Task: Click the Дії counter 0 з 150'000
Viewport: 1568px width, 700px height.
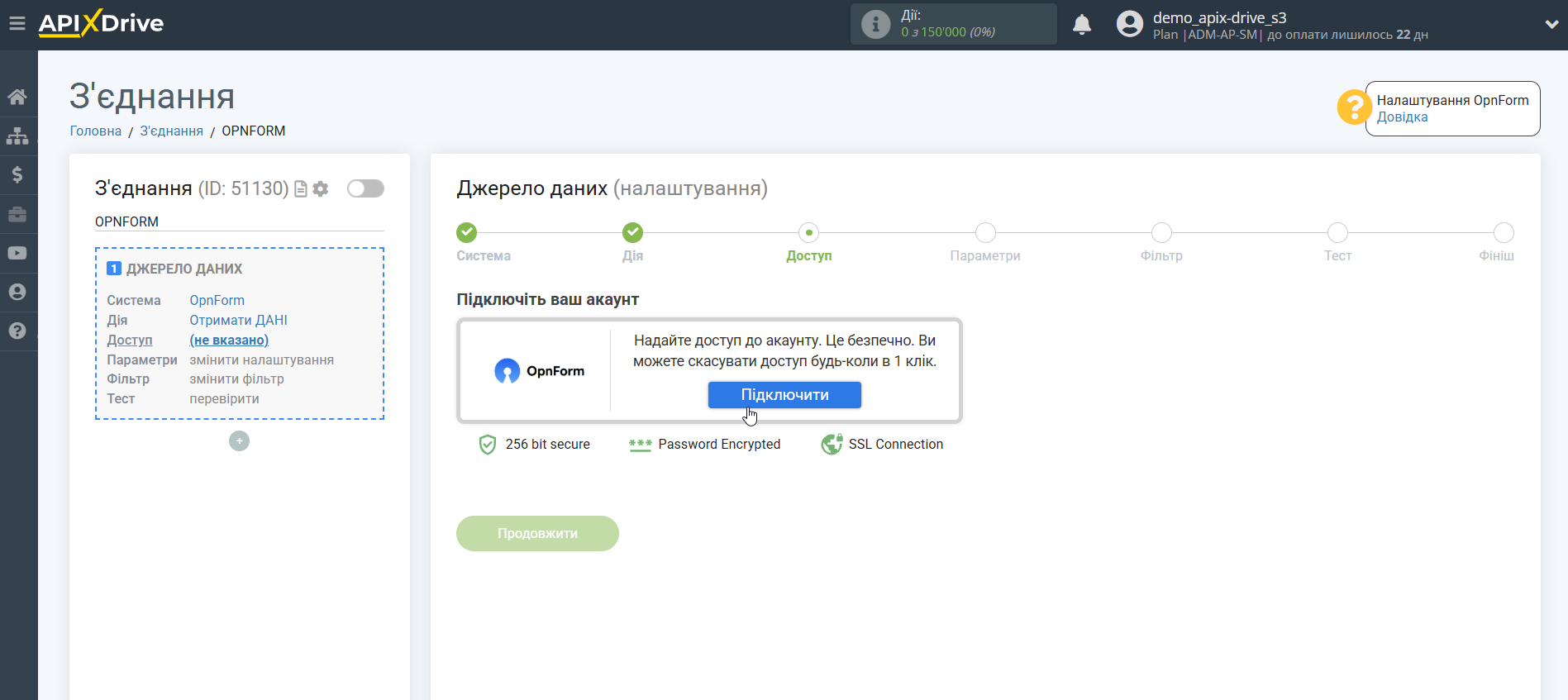Action: pyautogui.click(x=948, y=32)
